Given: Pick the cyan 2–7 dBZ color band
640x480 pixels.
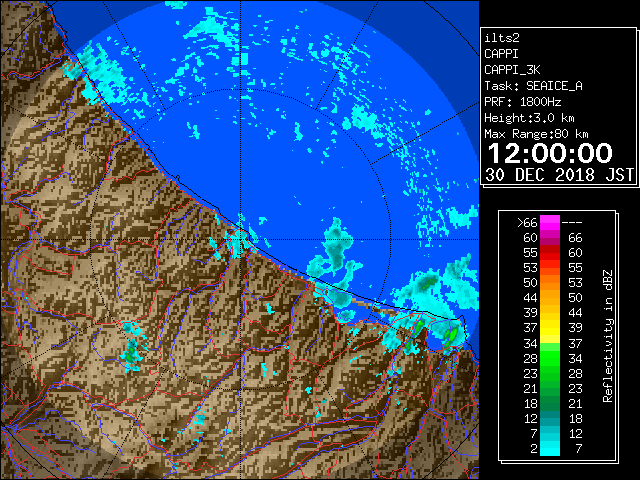Looking at the screenshot, I should pos(550,448).
